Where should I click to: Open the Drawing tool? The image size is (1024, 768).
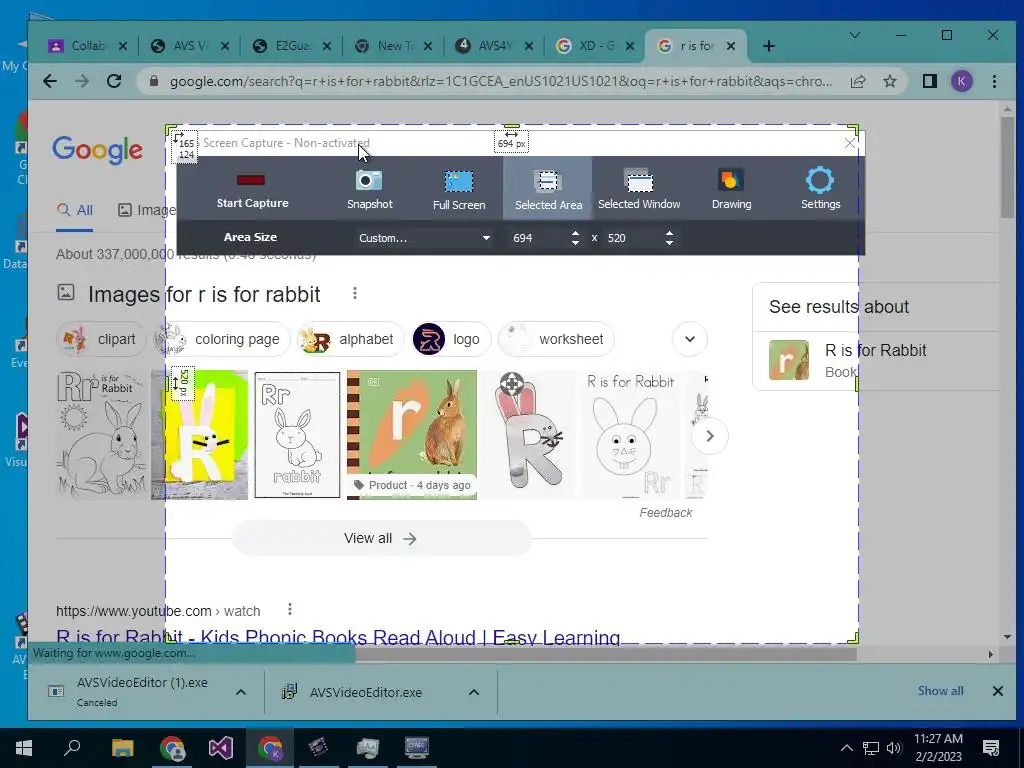tap(731, 189)
